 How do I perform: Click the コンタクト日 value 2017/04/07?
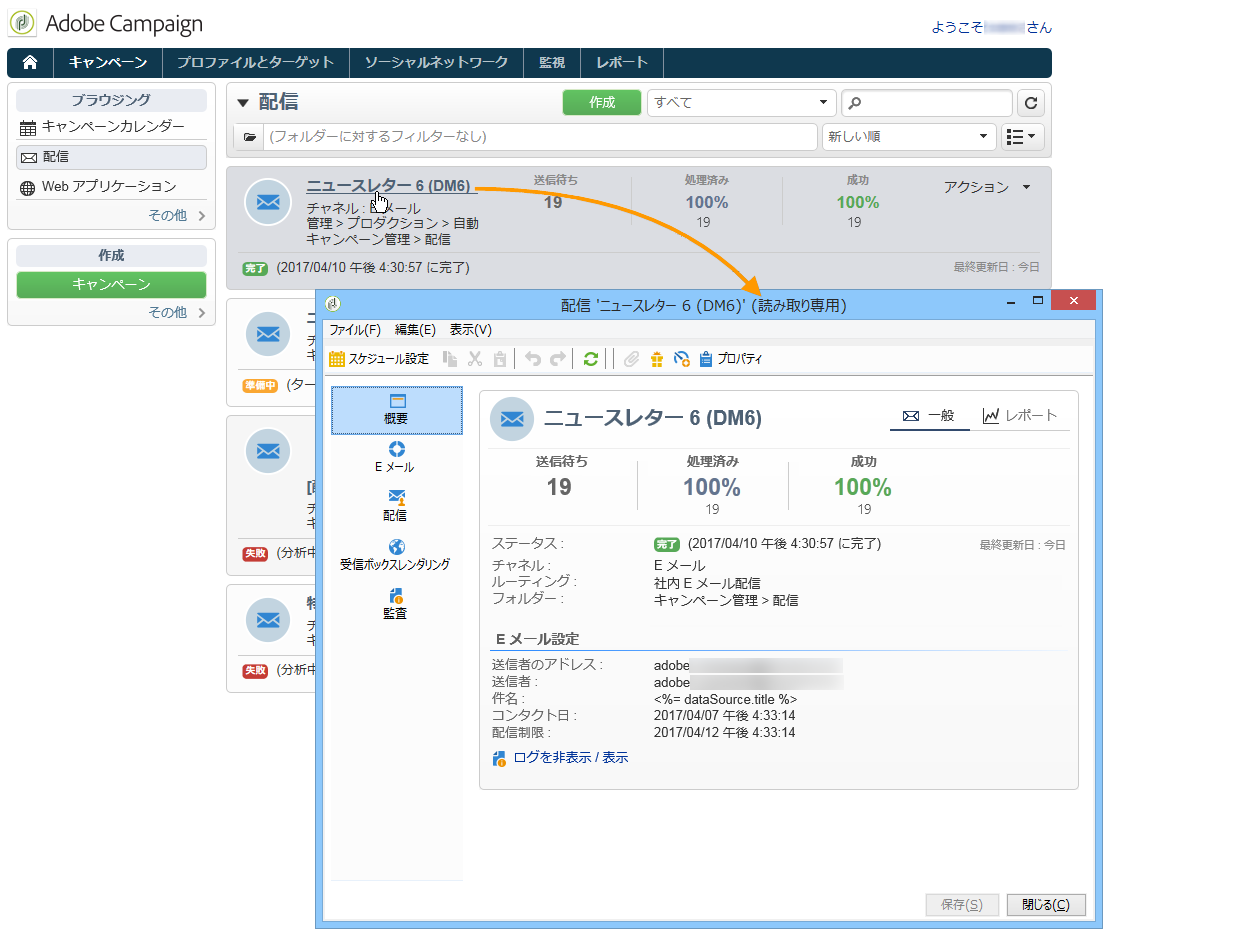click(x=725, y=716)
